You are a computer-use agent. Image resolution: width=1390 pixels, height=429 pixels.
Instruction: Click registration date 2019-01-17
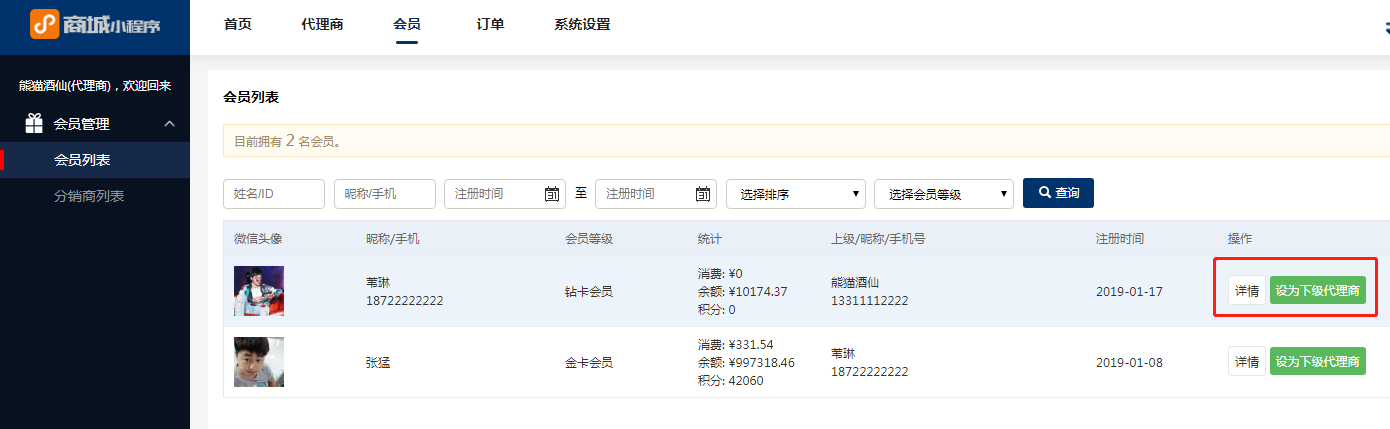[x=1129, y=292]
